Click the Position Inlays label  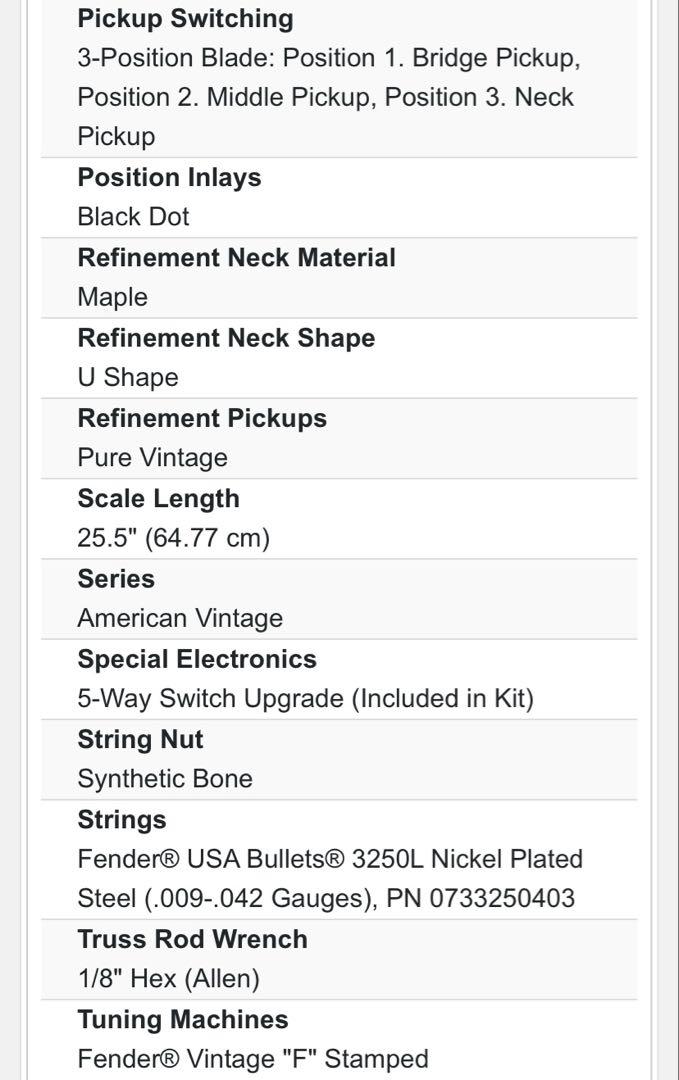click(x=169, y=178)
